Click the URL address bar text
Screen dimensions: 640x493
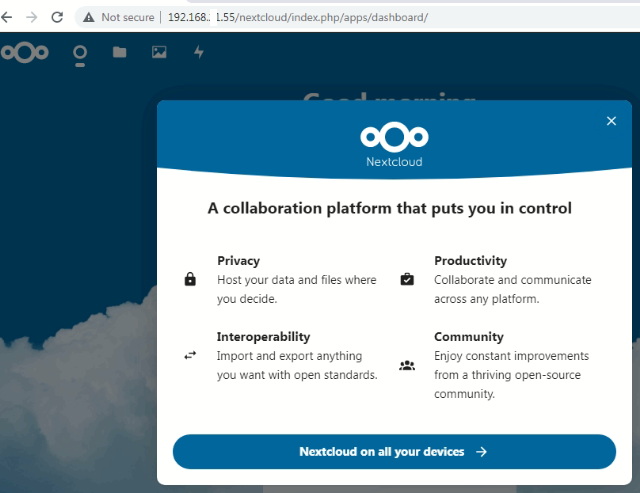[298, 17]
